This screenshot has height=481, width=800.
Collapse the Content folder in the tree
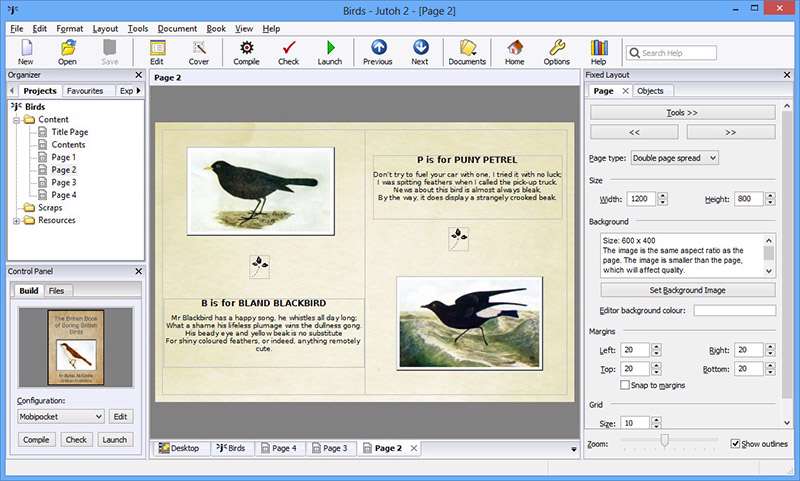point(17,120)
